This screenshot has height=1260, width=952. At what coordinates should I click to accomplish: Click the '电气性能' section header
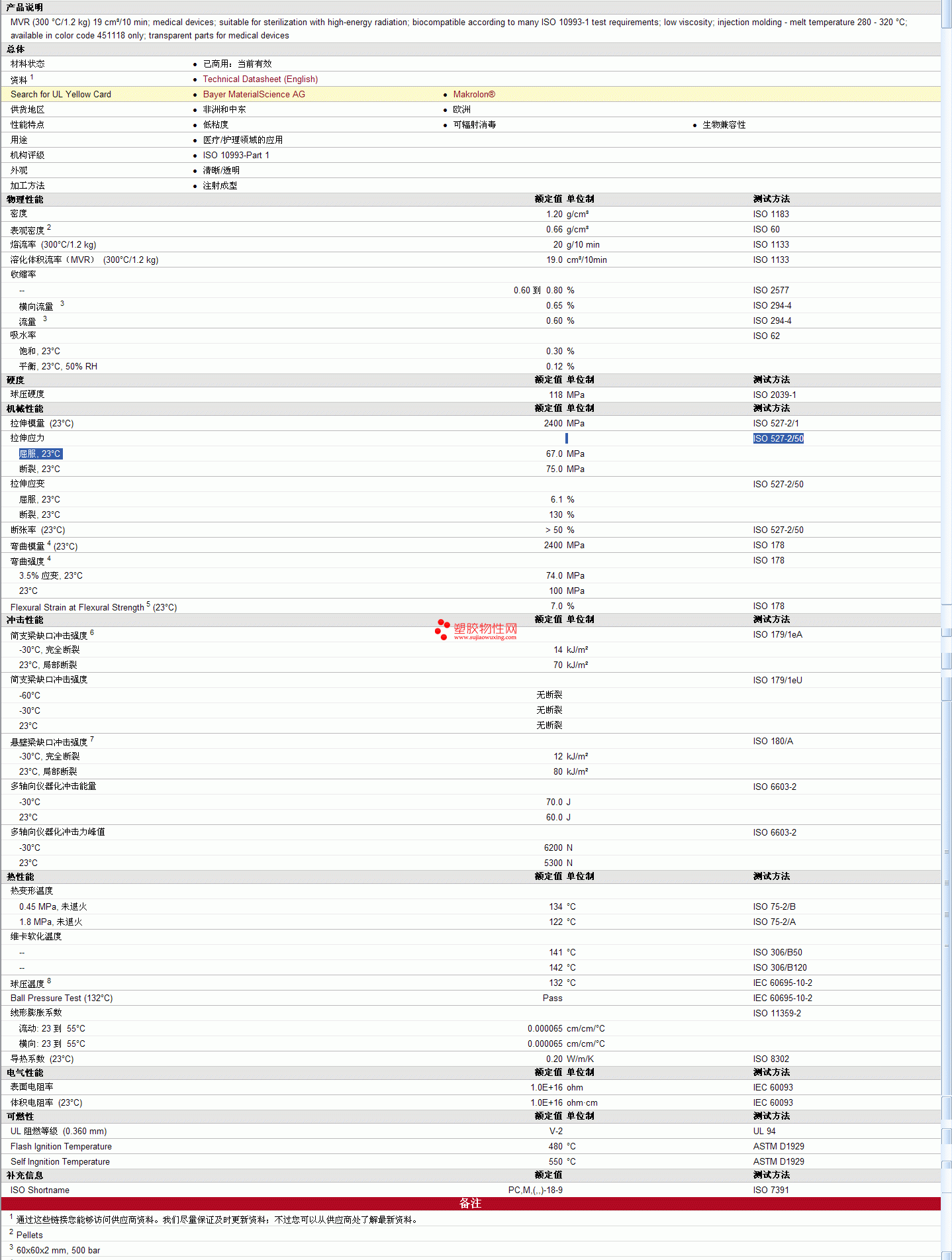point(25,1073)
